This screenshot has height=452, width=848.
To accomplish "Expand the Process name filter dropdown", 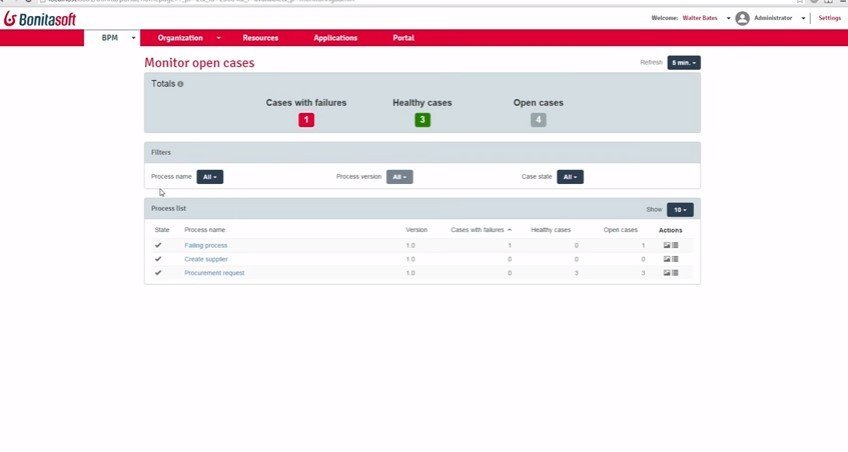I will pos(209,177).
